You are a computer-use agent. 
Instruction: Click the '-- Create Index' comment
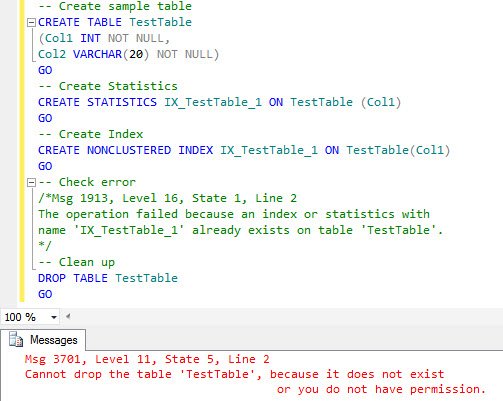click(91, 134)
